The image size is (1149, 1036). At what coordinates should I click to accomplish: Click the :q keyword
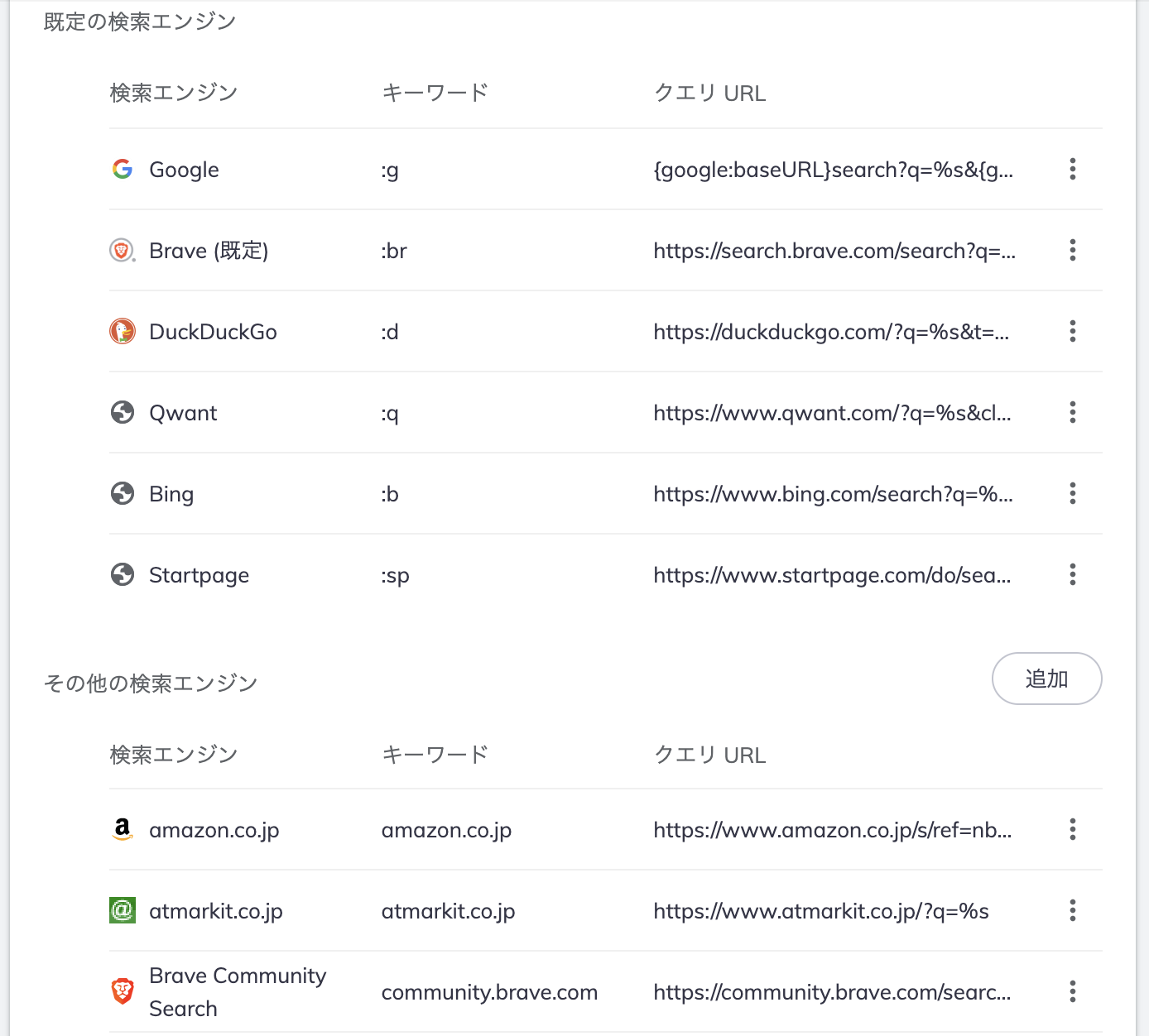[x=390, y=414]
